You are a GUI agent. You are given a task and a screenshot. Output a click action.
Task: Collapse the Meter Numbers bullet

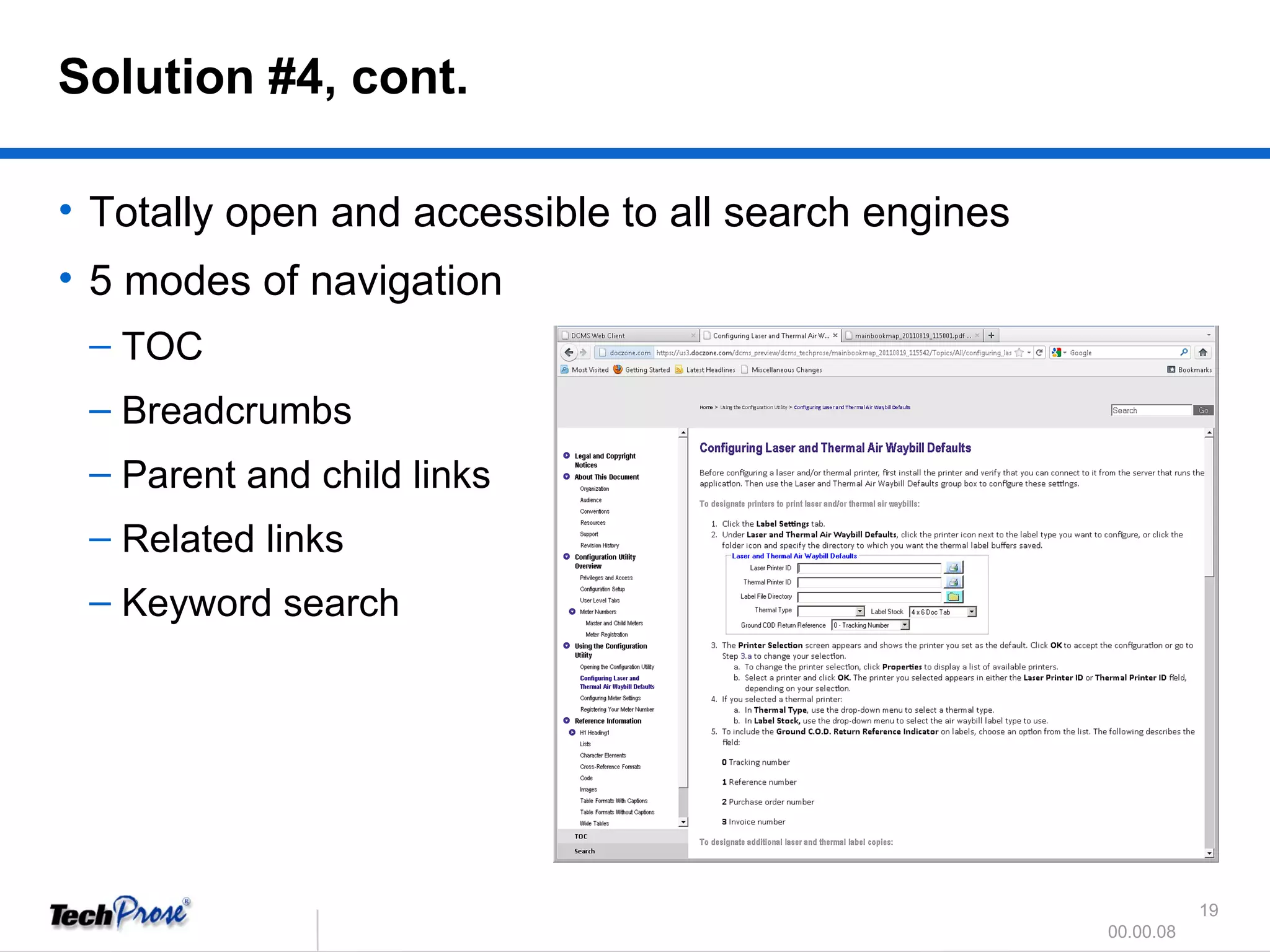point(572,612)
